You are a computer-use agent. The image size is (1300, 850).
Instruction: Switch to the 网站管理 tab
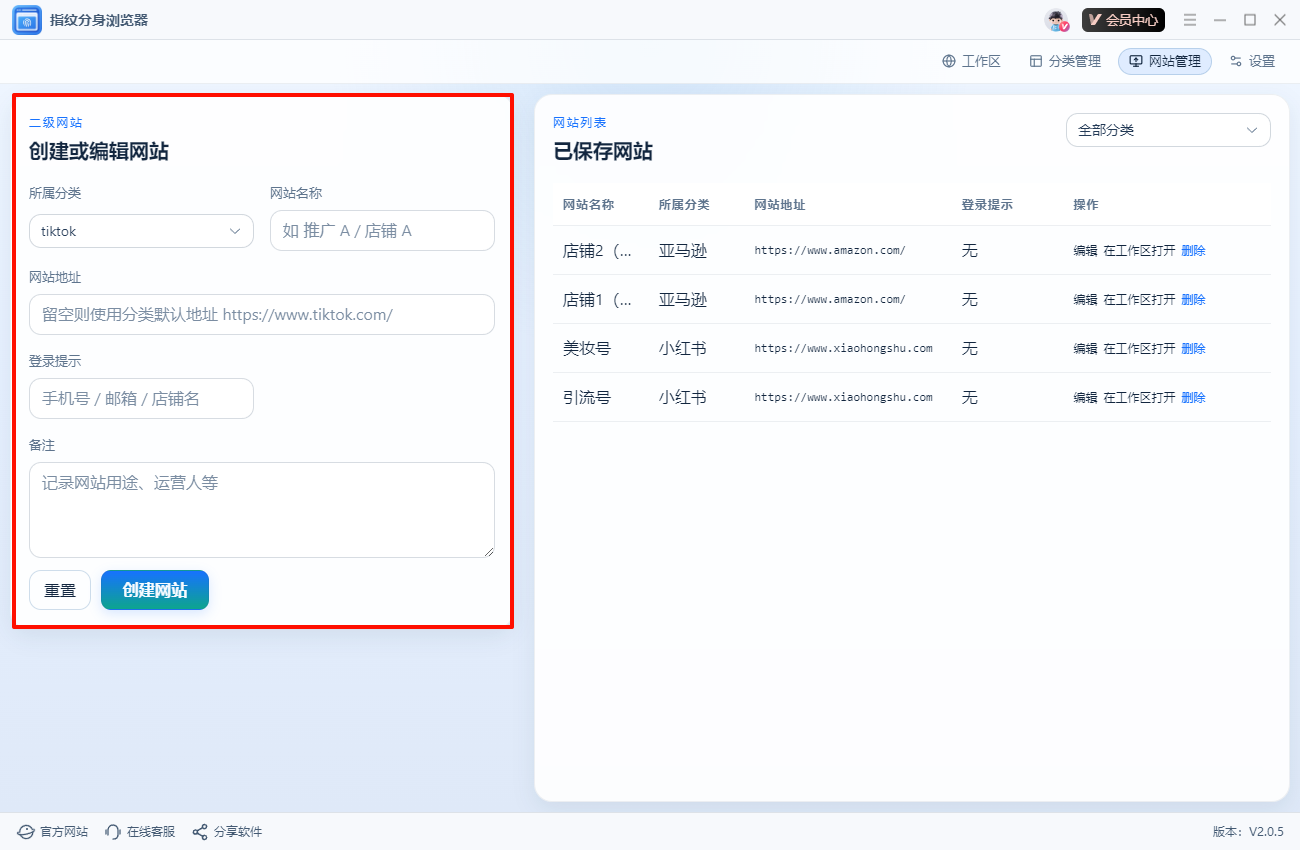click(1165, 61)
